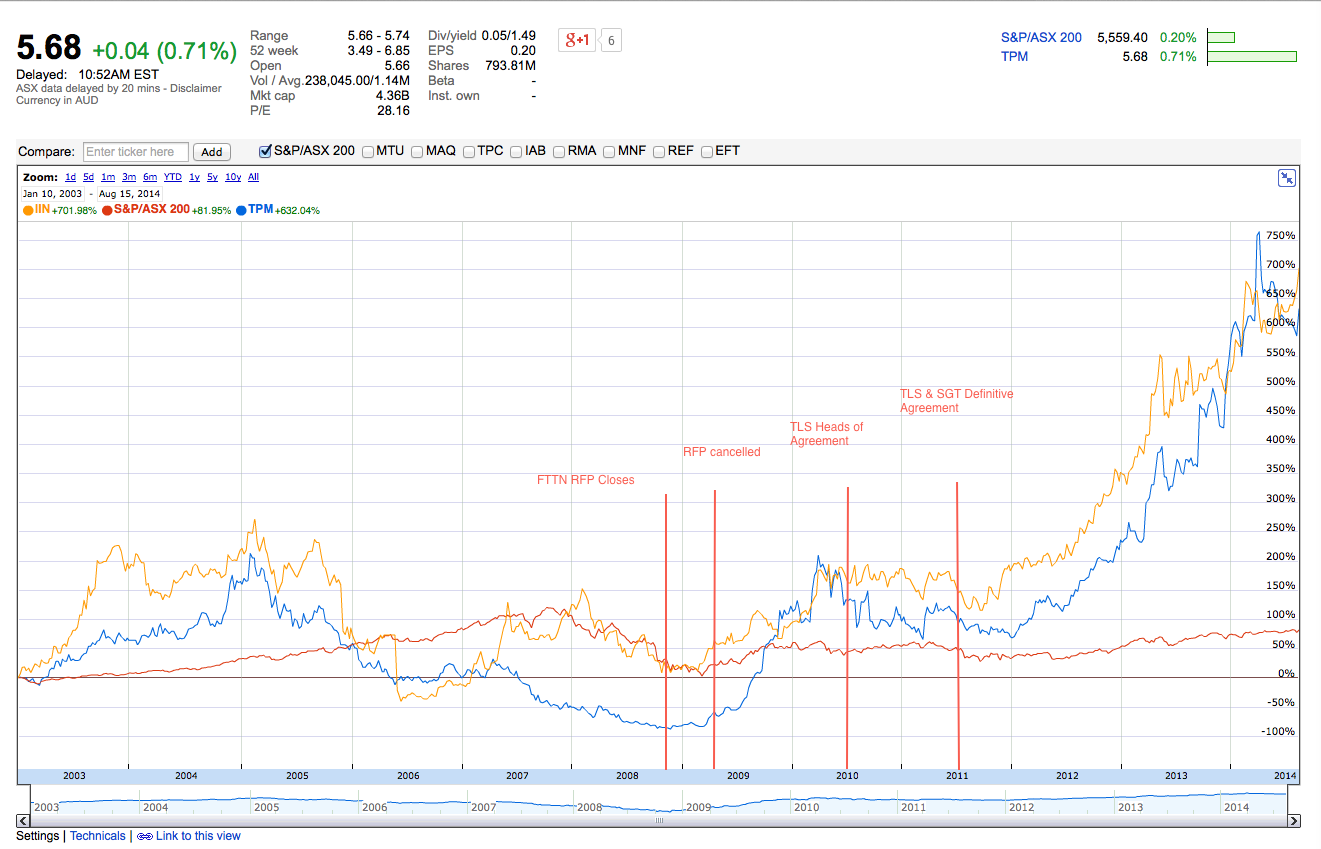Tick the MAQ comparison checkbox
1321x849 pixels.
(x=417, y=152)
